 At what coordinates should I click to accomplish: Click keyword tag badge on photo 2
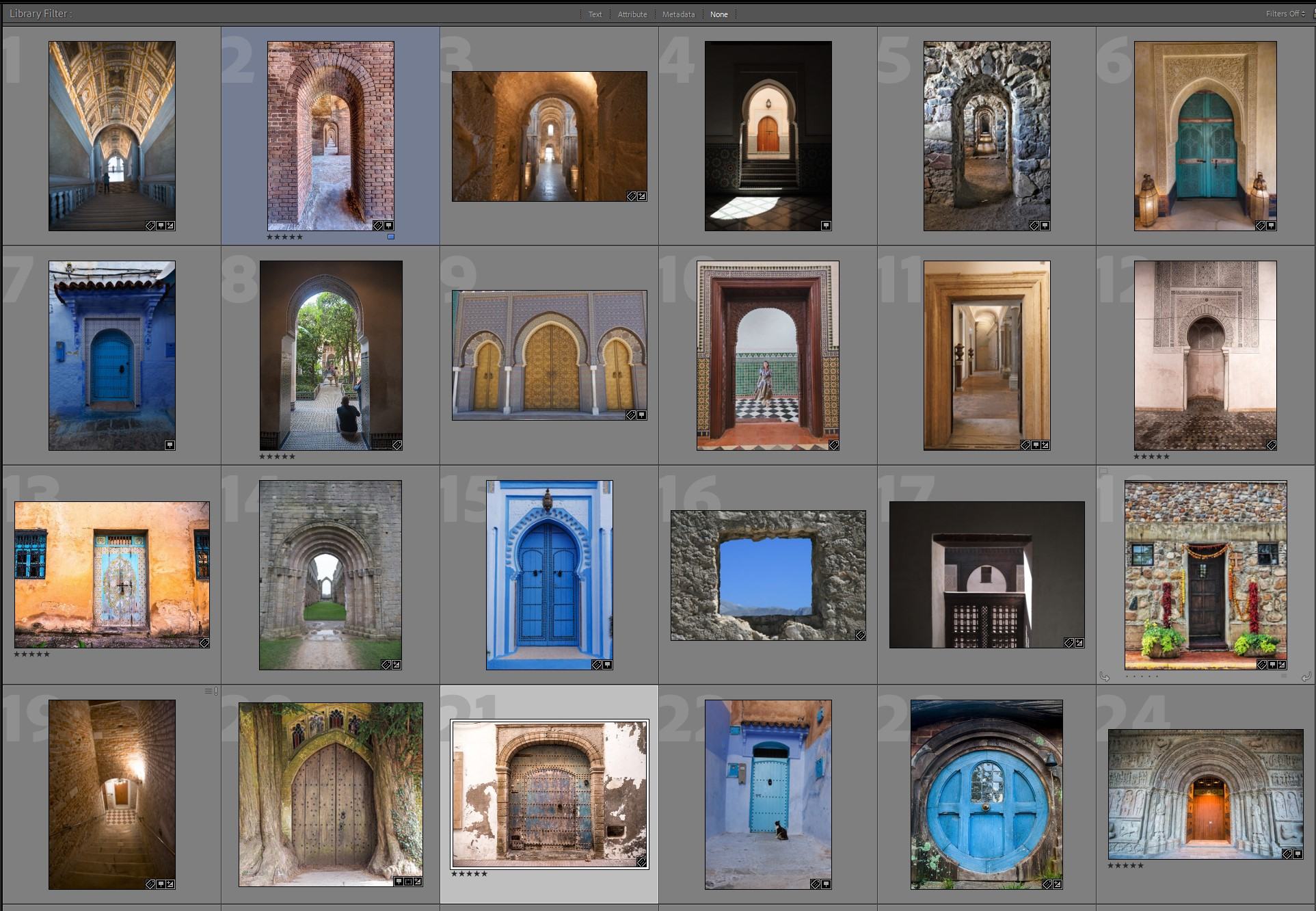click(x=377, y=226)
